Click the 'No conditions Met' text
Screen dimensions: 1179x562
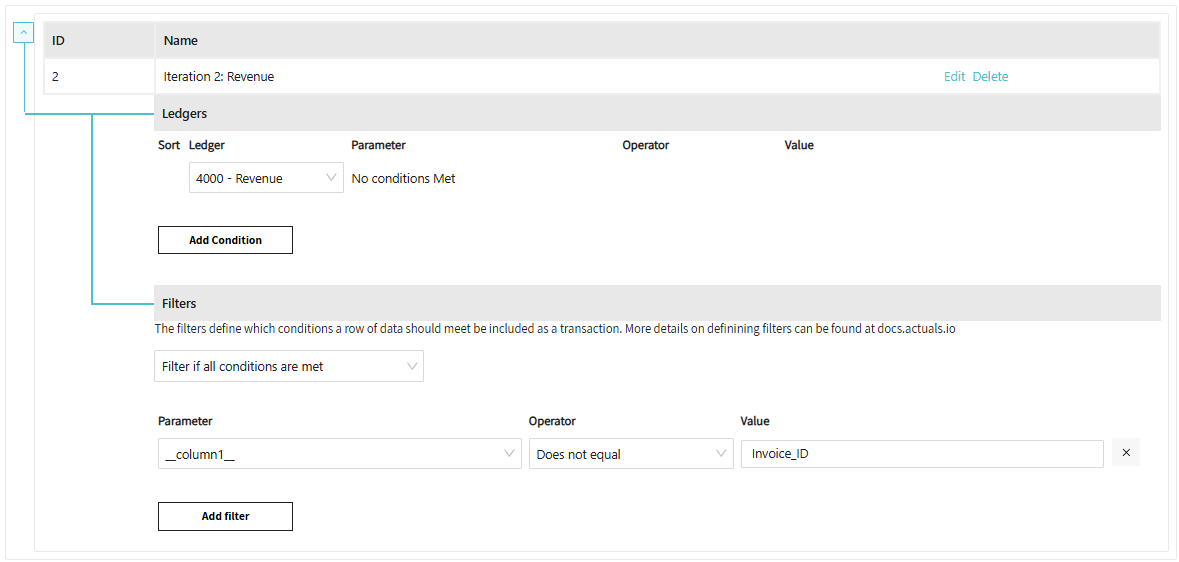(404, 178)
